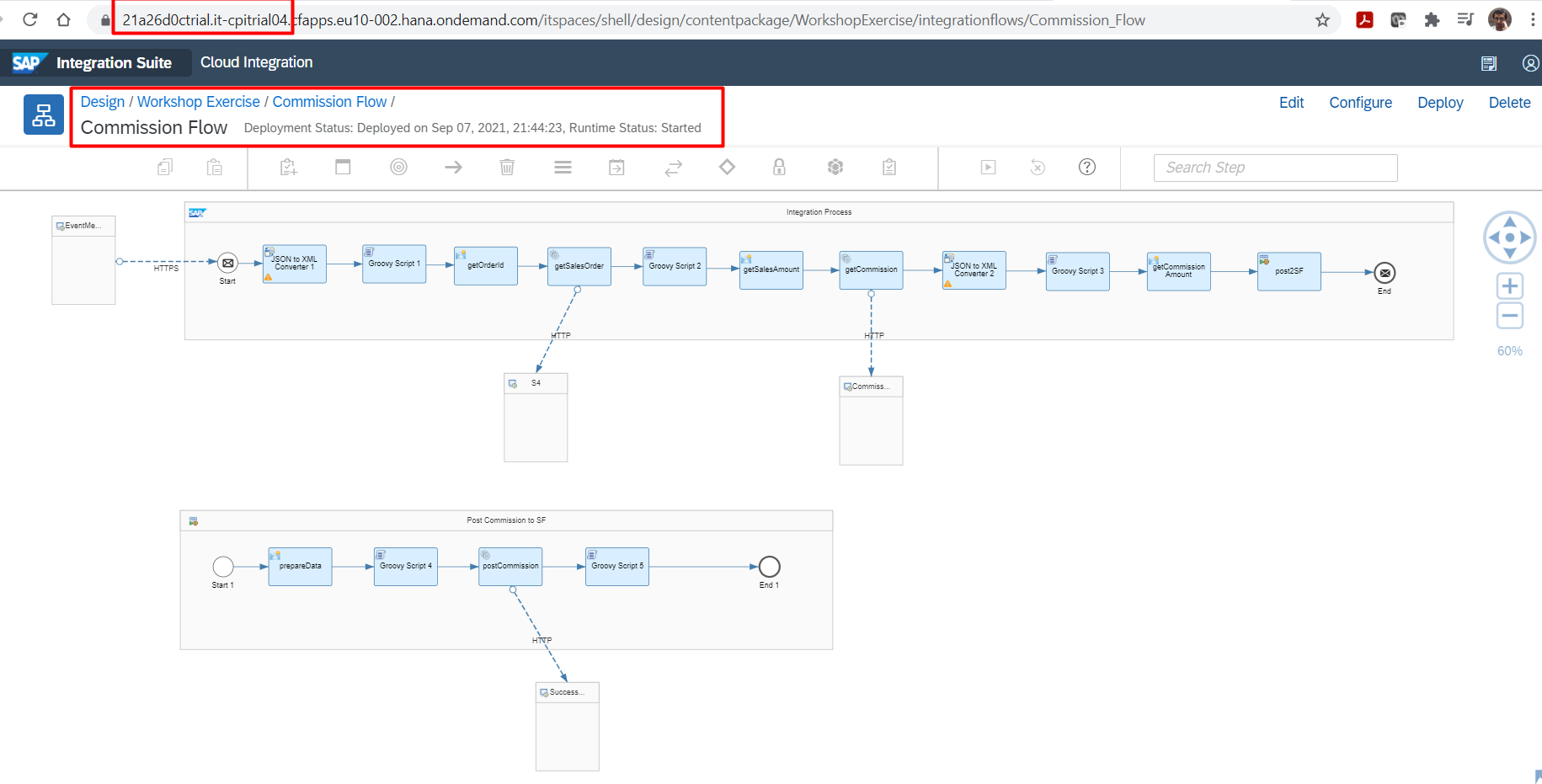
Task: Open the Commission Flow breadcrumb link
Action: pos(329,102)
